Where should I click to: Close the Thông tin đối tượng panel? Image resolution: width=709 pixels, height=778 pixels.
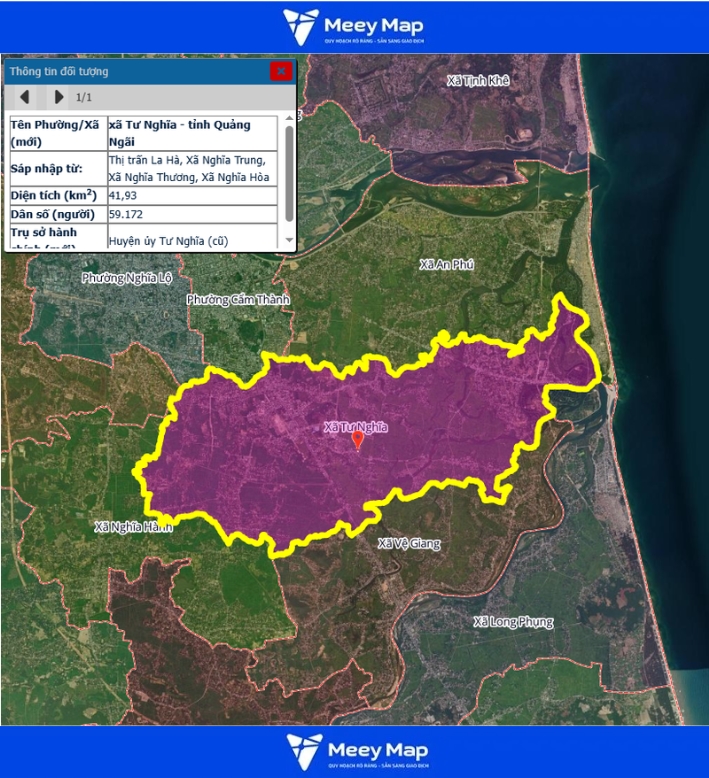click(x=281, y=71)
